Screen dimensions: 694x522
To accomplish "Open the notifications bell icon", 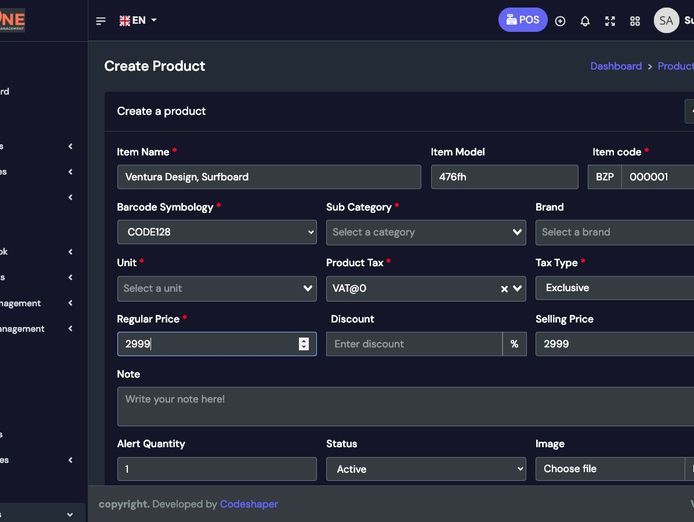I will click(585, 21).
